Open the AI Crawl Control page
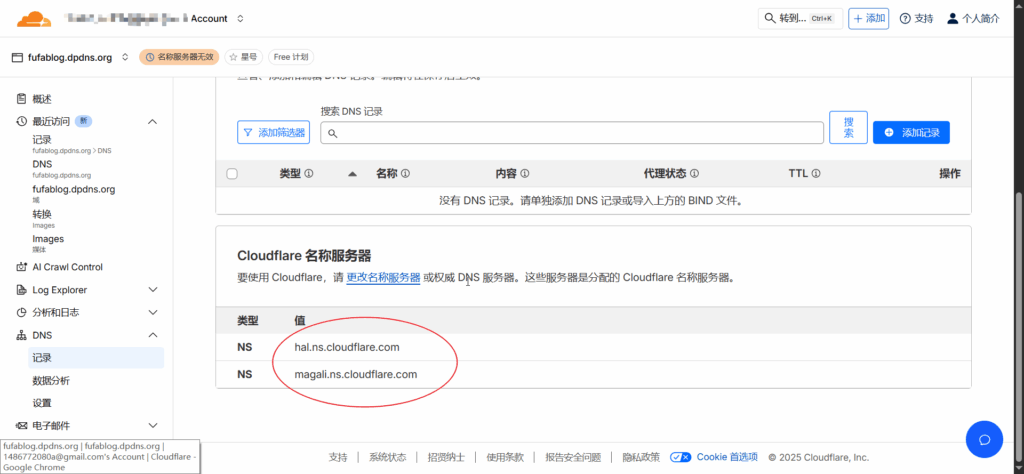Image resolution: width=1024 pixels, height=474 pixels. [x=67, y=267]
